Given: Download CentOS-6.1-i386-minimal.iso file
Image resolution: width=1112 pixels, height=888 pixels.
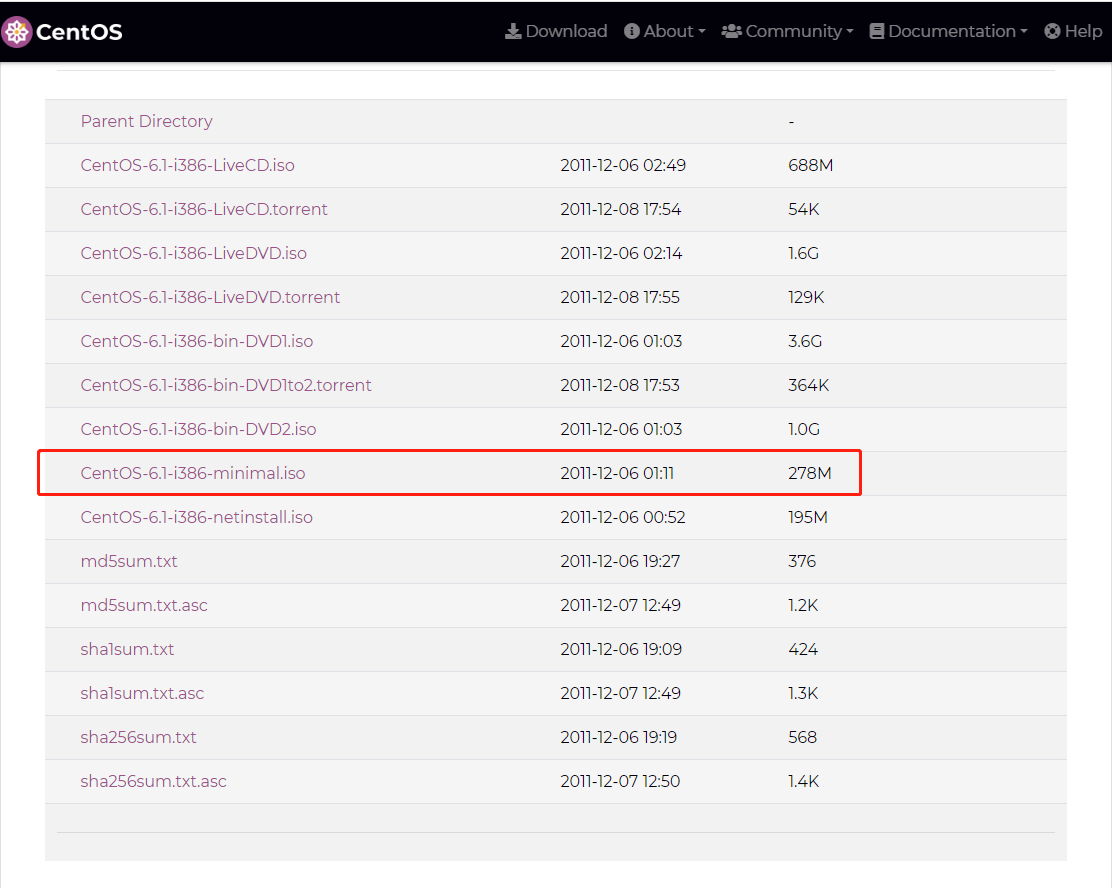Looking at the screenshot, I should 193,473.
